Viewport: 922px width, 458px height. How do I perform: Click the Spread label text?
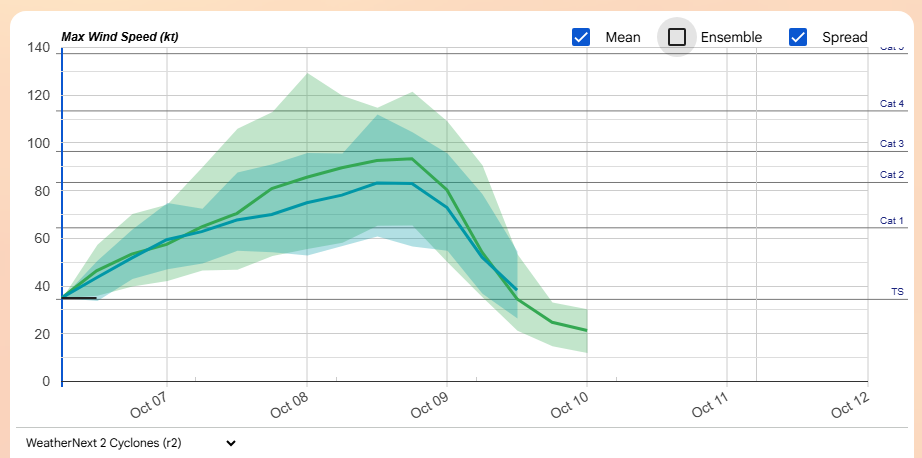[x=844, y=38]
